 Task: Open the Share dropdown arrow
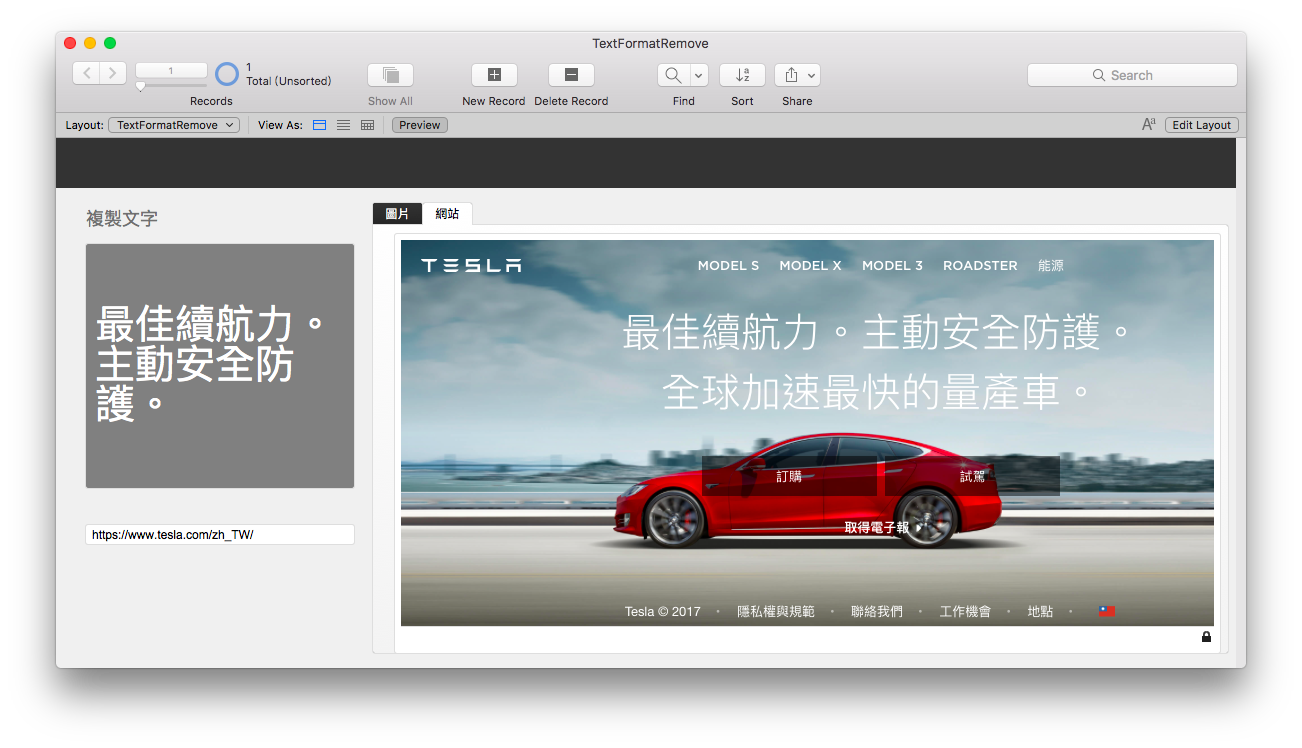812,75
